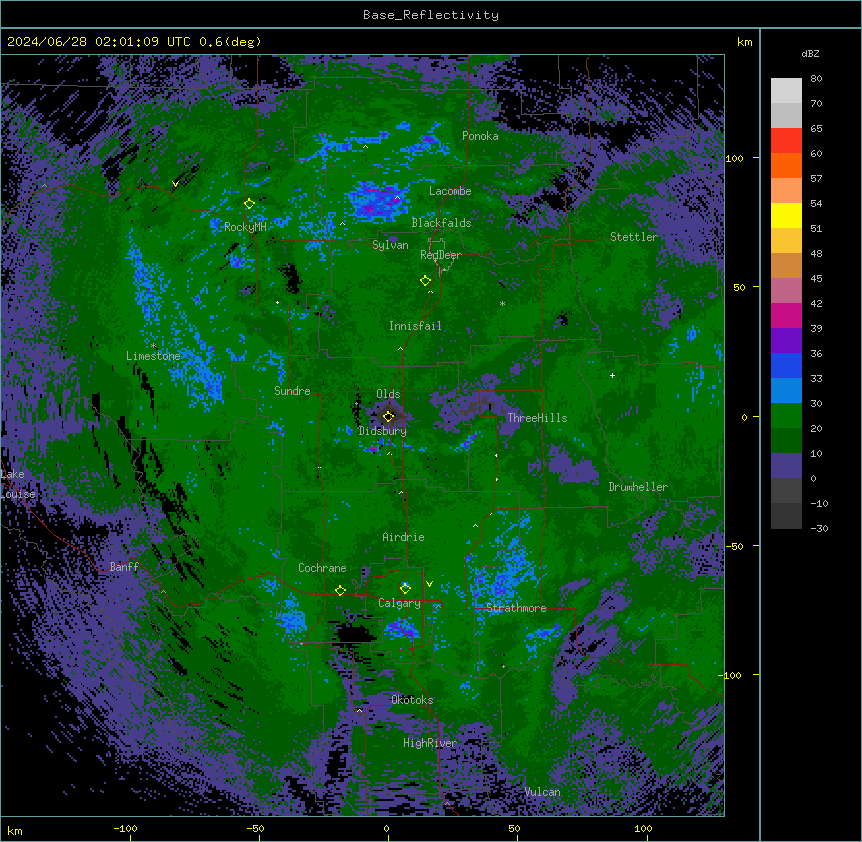Select the purple swatch between 39 and 36

pyautogui.click(x=786, y=341)
